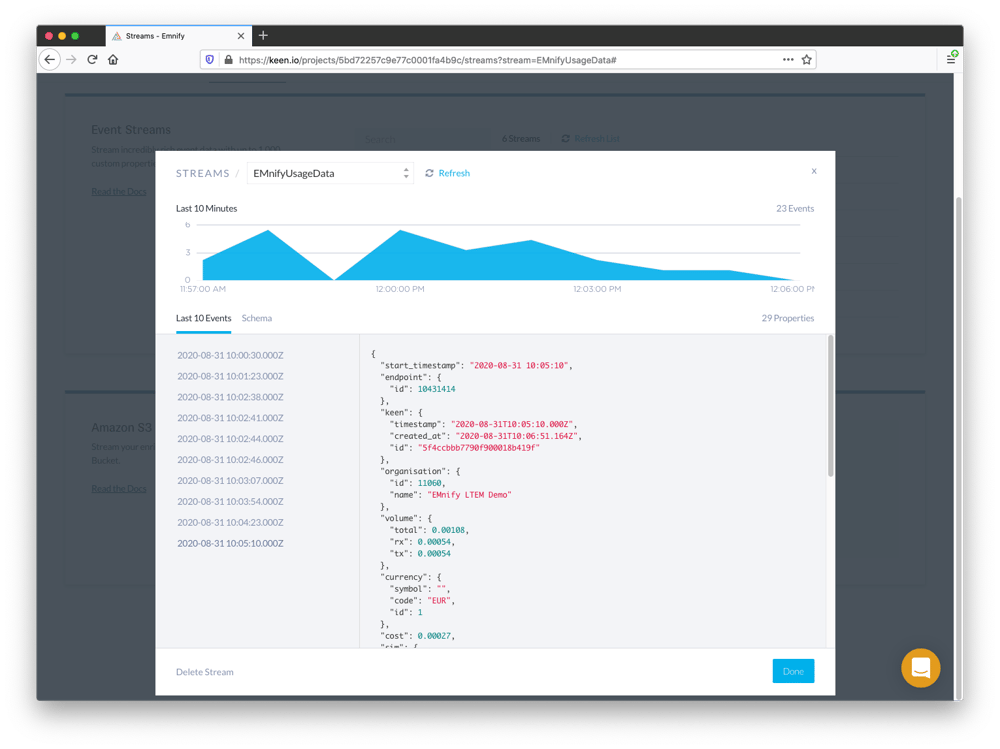Image resolution: width=1000 pixels, height=749 pixels.
Task: Click the Done button
Action: 793,671
